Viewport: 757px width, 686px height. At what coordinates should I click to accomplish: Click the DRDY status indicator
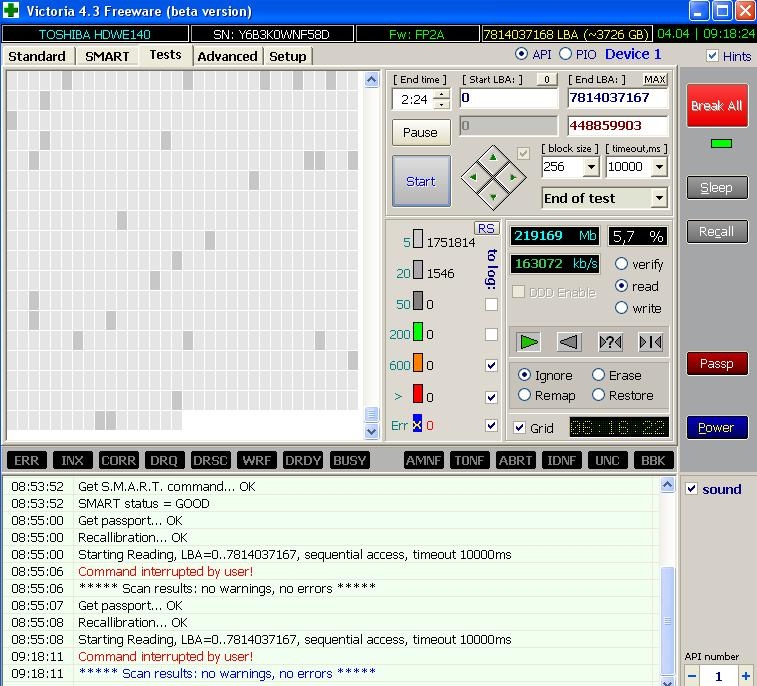[x=303, y=461]
